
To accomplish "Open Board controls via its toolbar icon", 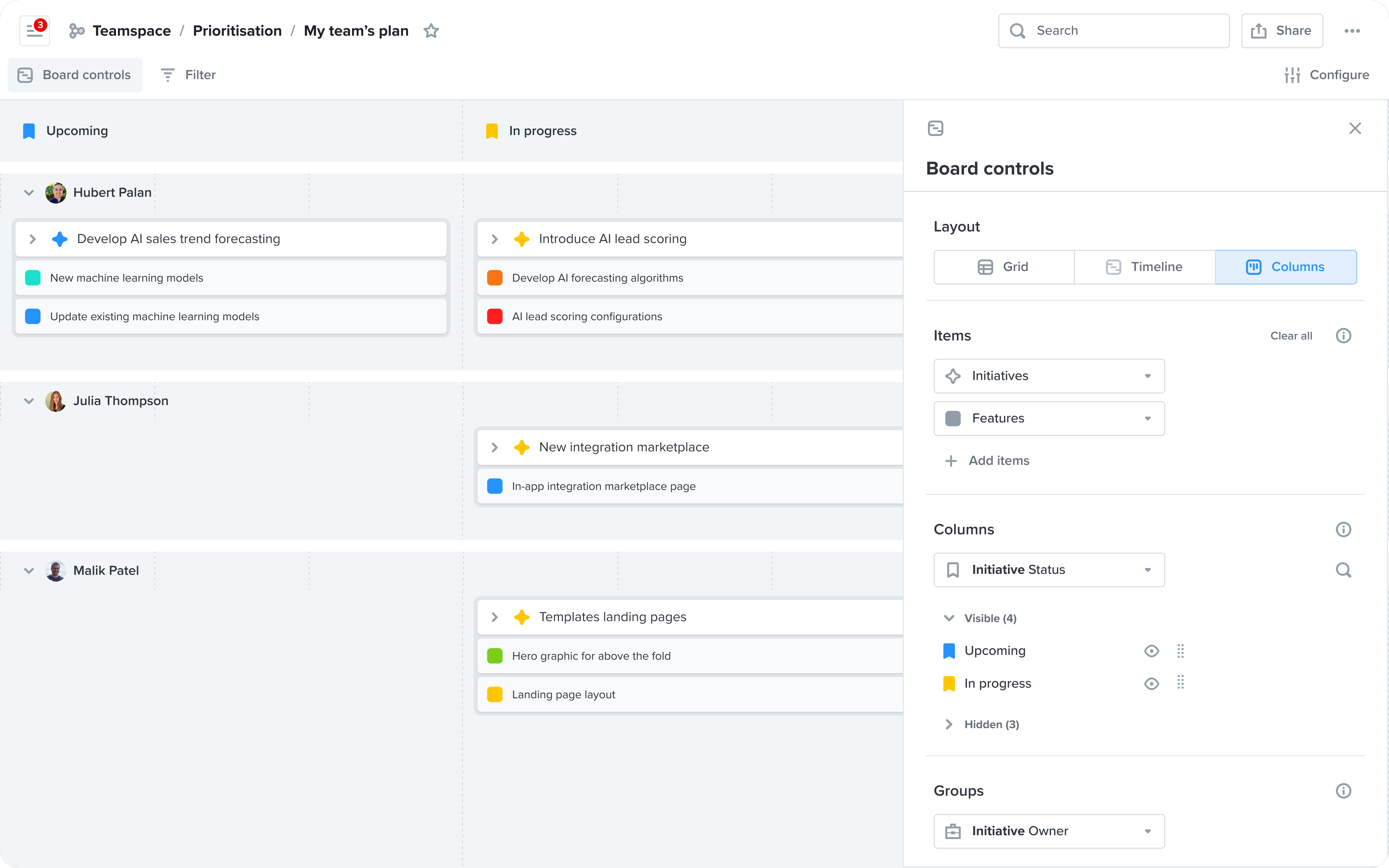I will point(24,75).
